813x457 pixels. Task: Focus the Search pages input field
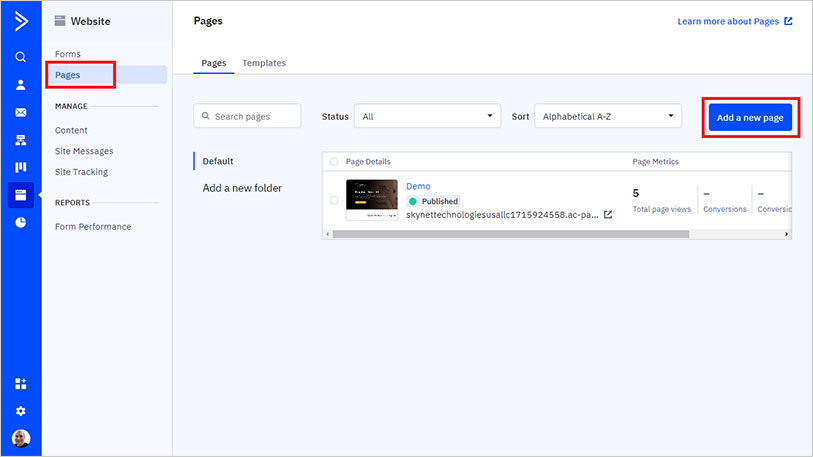[247, 117]
